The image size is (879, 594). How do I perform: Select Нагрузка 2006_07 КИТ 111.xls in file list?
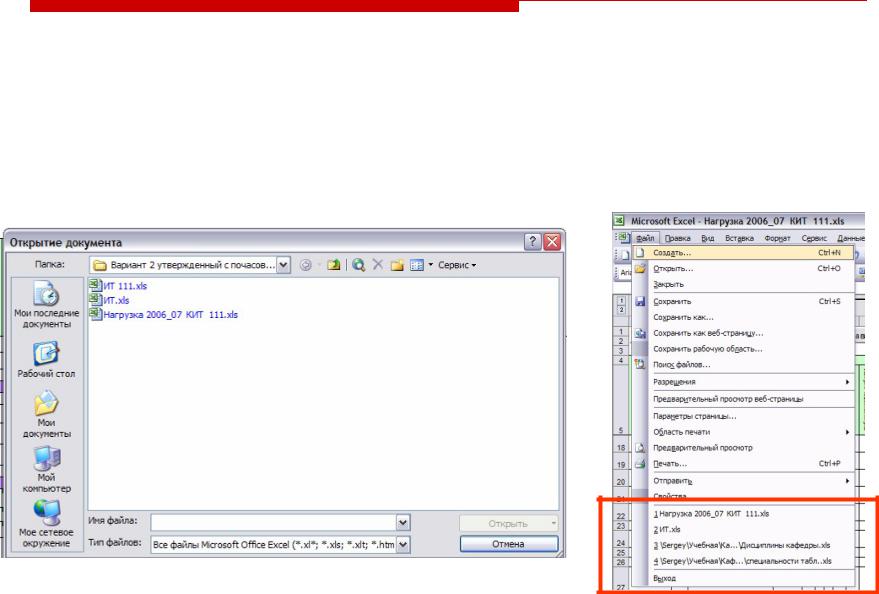click(170, 315)
